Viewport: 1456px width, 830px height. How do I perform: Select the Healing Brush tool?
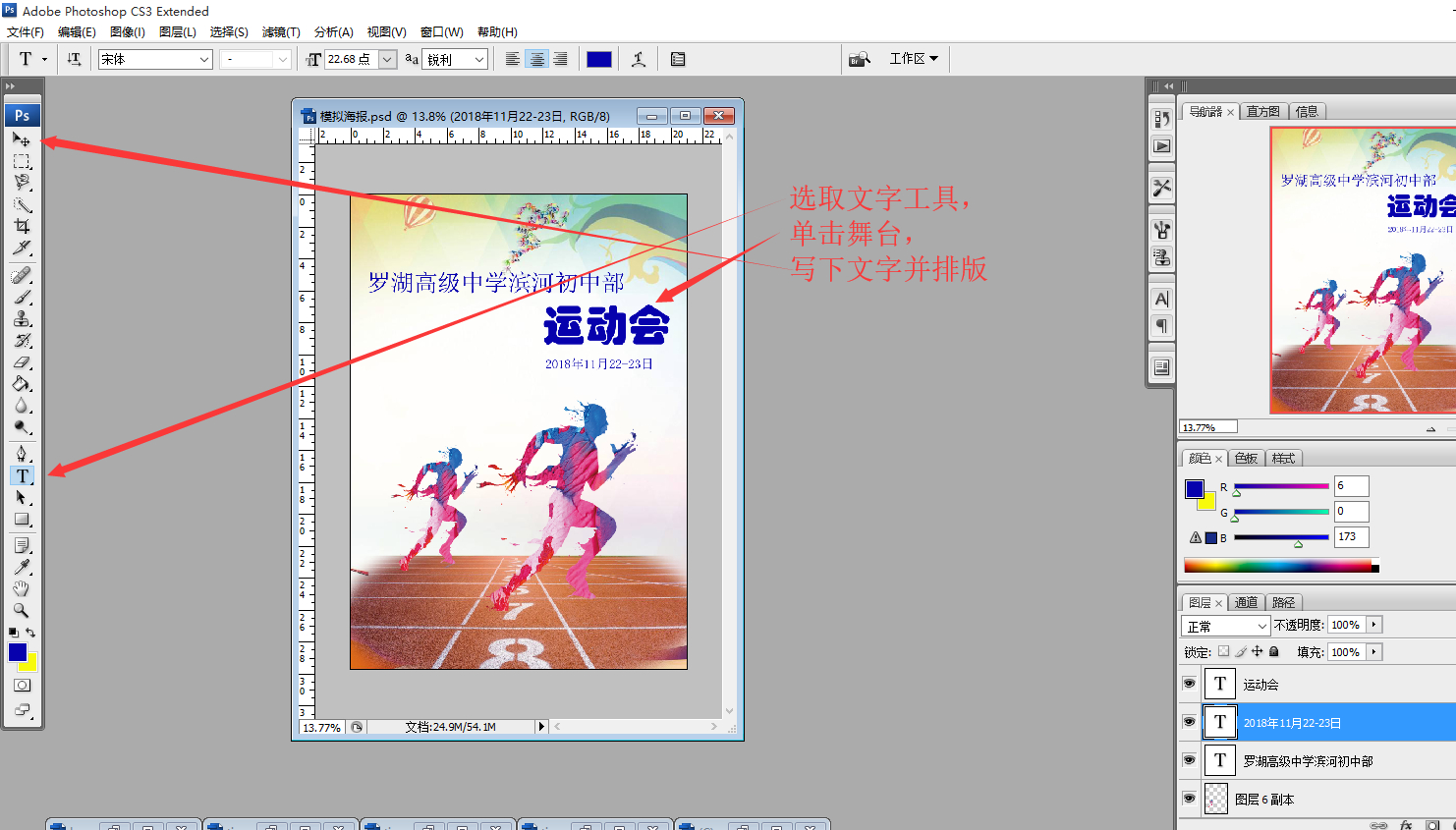(22, 275)
